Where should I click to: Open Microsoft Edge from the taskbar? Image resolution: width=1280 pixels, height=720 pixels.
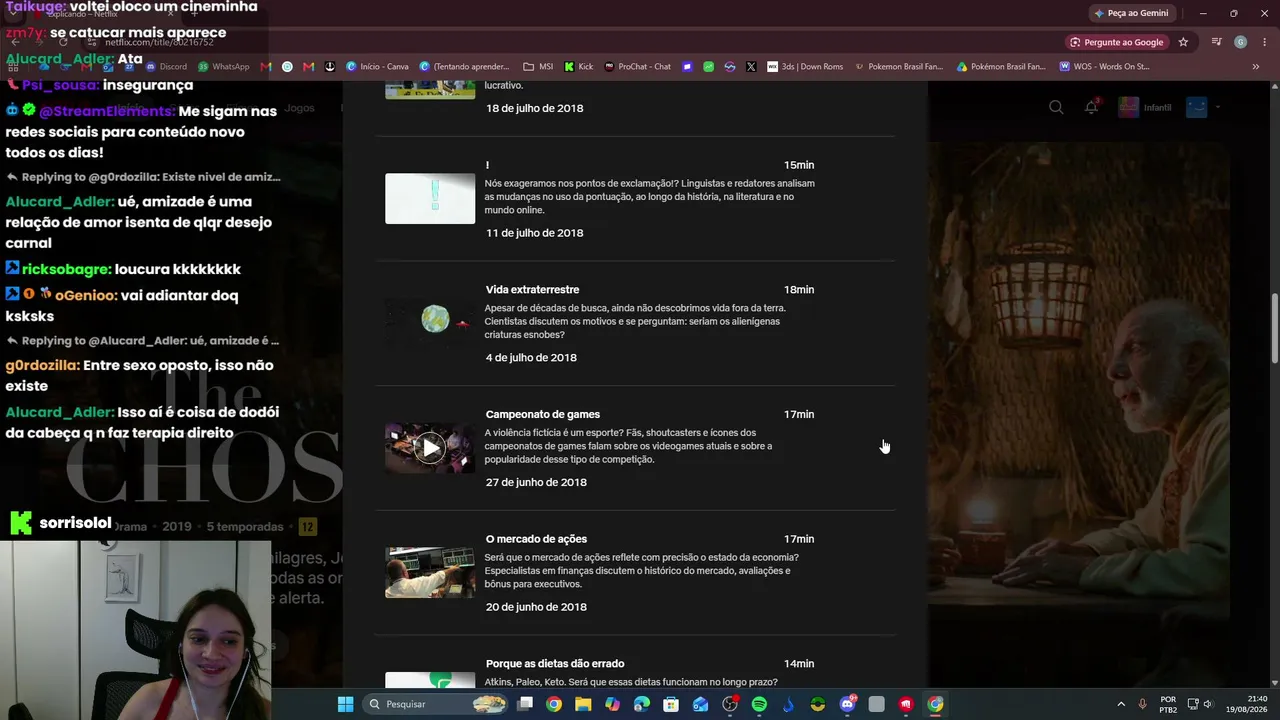click(x=642, y=704)
